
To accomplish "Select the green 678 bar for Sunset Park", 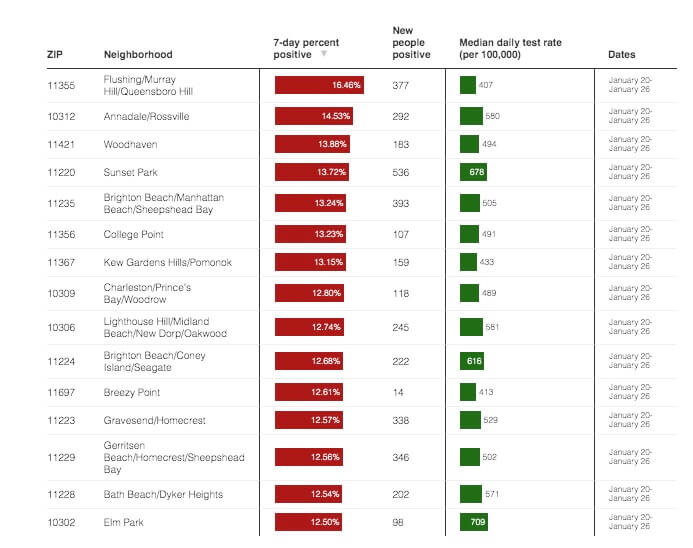I will click(474, 173).
